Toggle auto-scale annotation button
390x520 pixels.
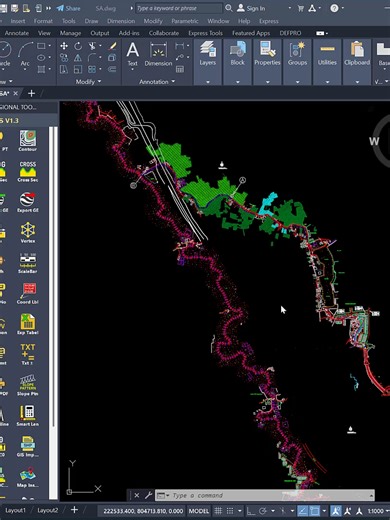tap(348, 511)
